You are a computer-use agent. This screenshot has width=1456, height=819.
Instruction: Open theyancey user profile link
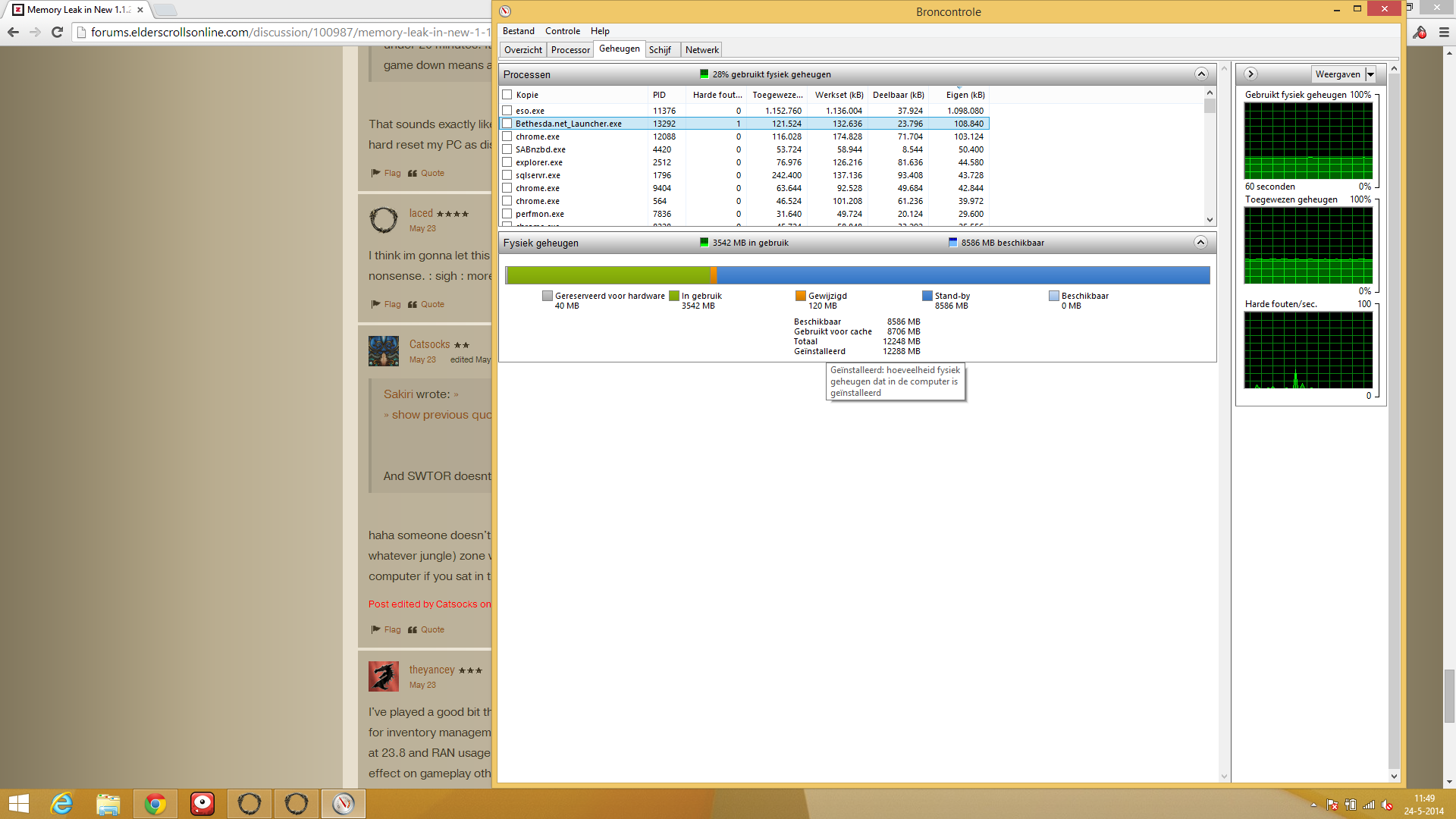tap(432, 670)
